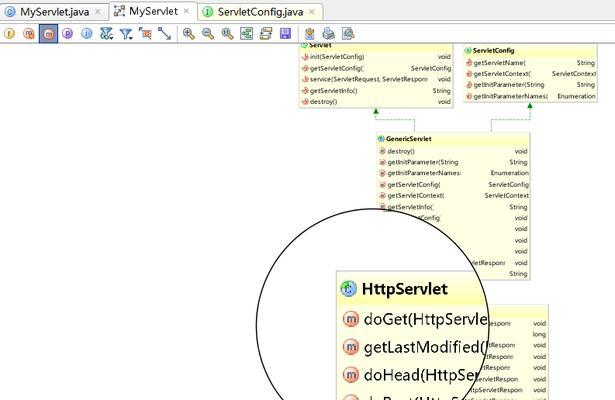615x400 pixels.
Task: Click the GenericServlet class icon
Action: 381,139
